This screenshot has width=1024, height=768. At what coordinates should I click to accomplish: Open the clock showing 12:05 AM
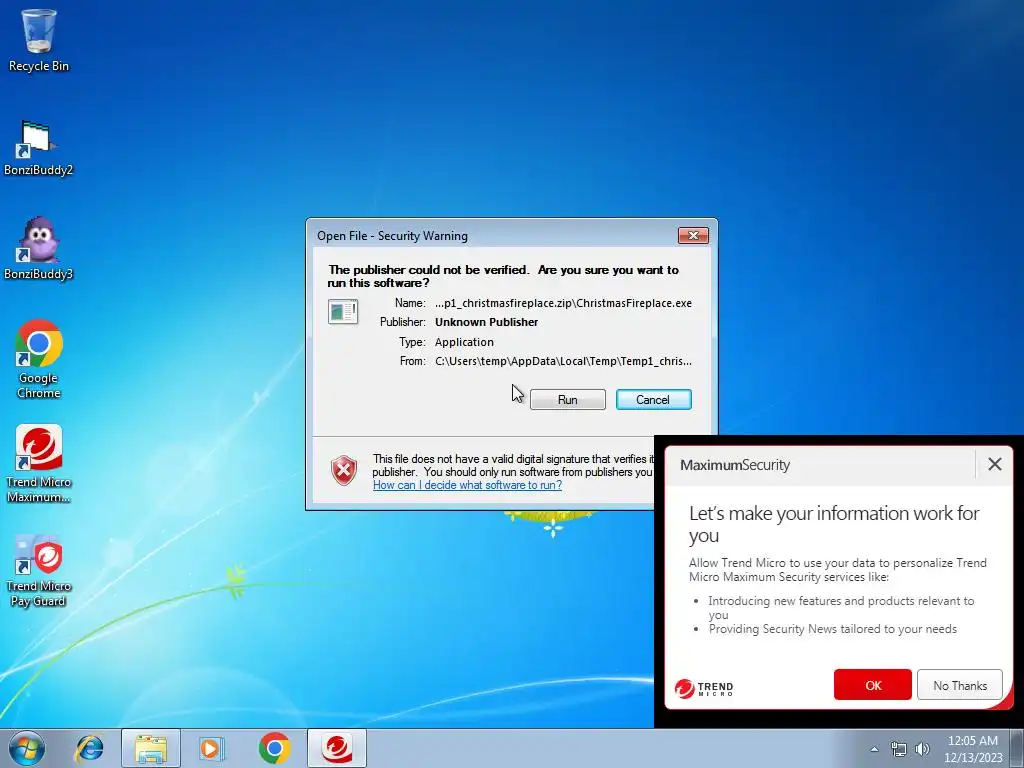tap(972, 748)
